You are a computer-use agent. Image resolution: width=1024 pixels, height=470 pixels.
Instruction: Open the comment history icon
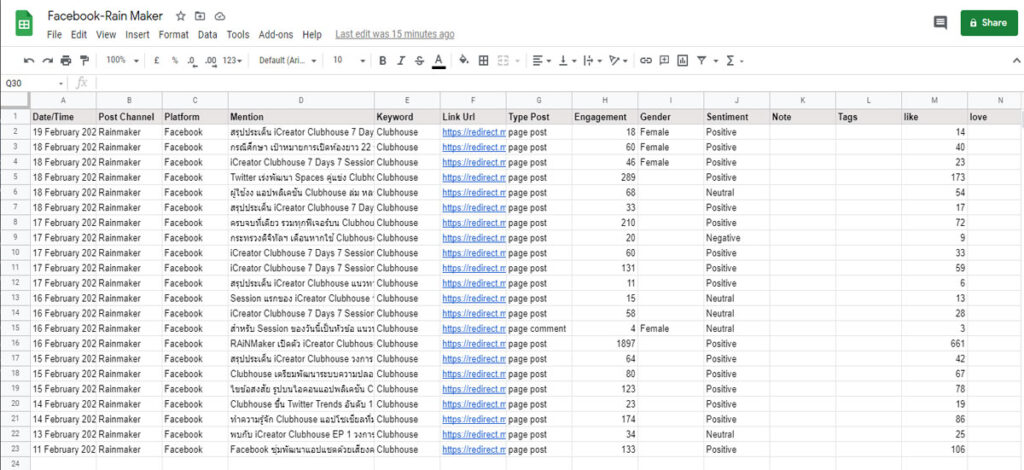[940, 23]
